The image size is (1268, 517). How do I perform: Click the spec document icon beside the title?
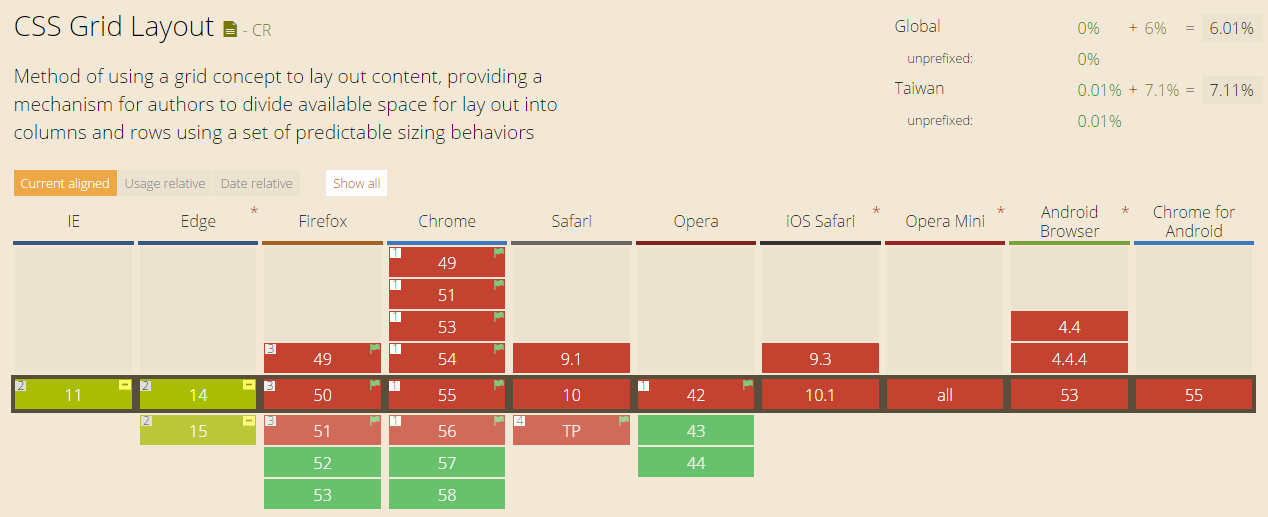click(230, 29)
